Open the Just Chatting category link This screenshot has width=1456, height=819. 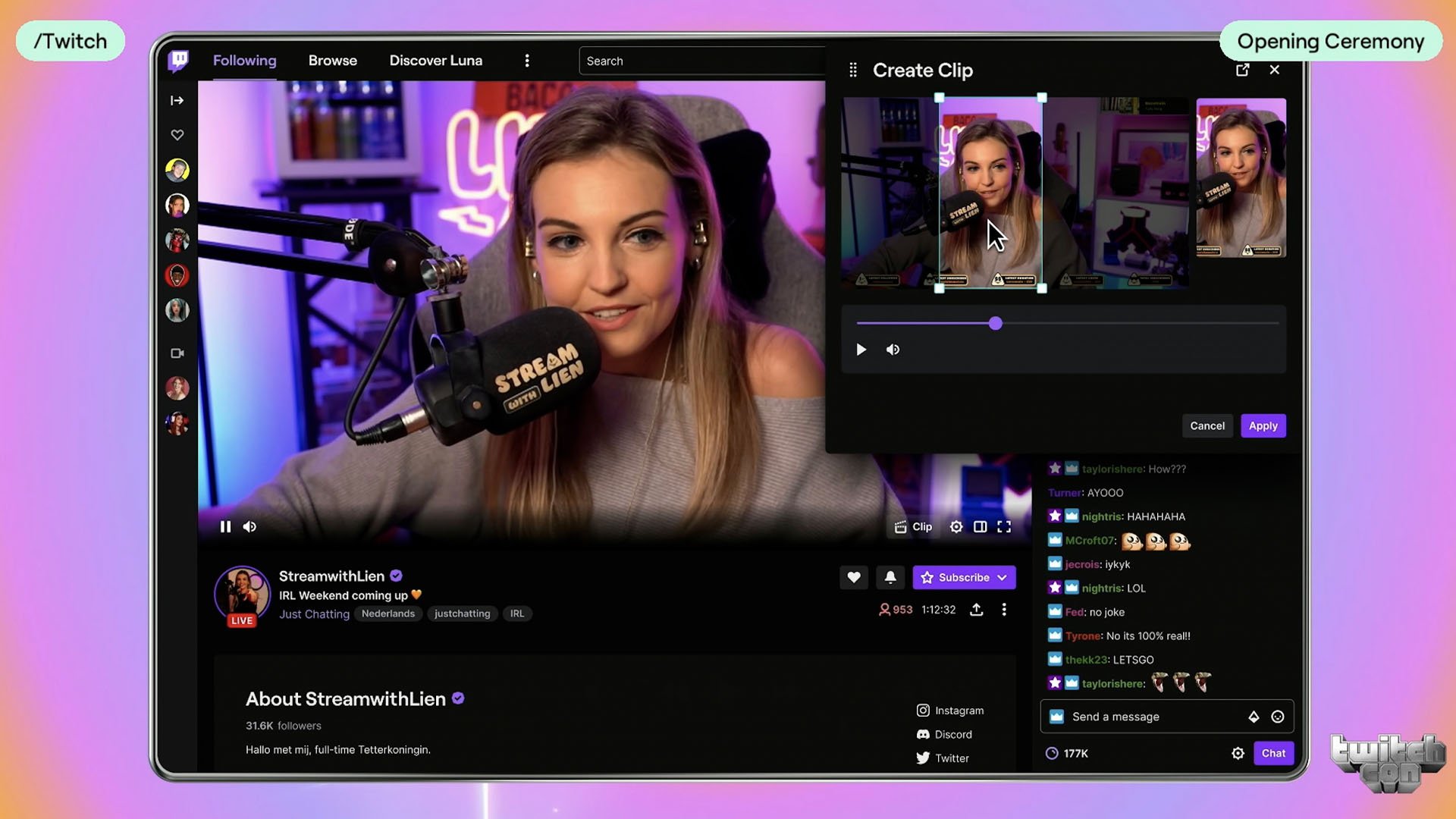314,614
